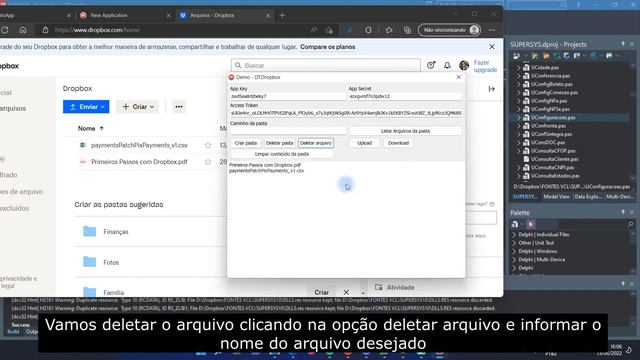Select the Fotos suggested folder
The height and width of the screenshot is (360, 640).
(111, 262)
